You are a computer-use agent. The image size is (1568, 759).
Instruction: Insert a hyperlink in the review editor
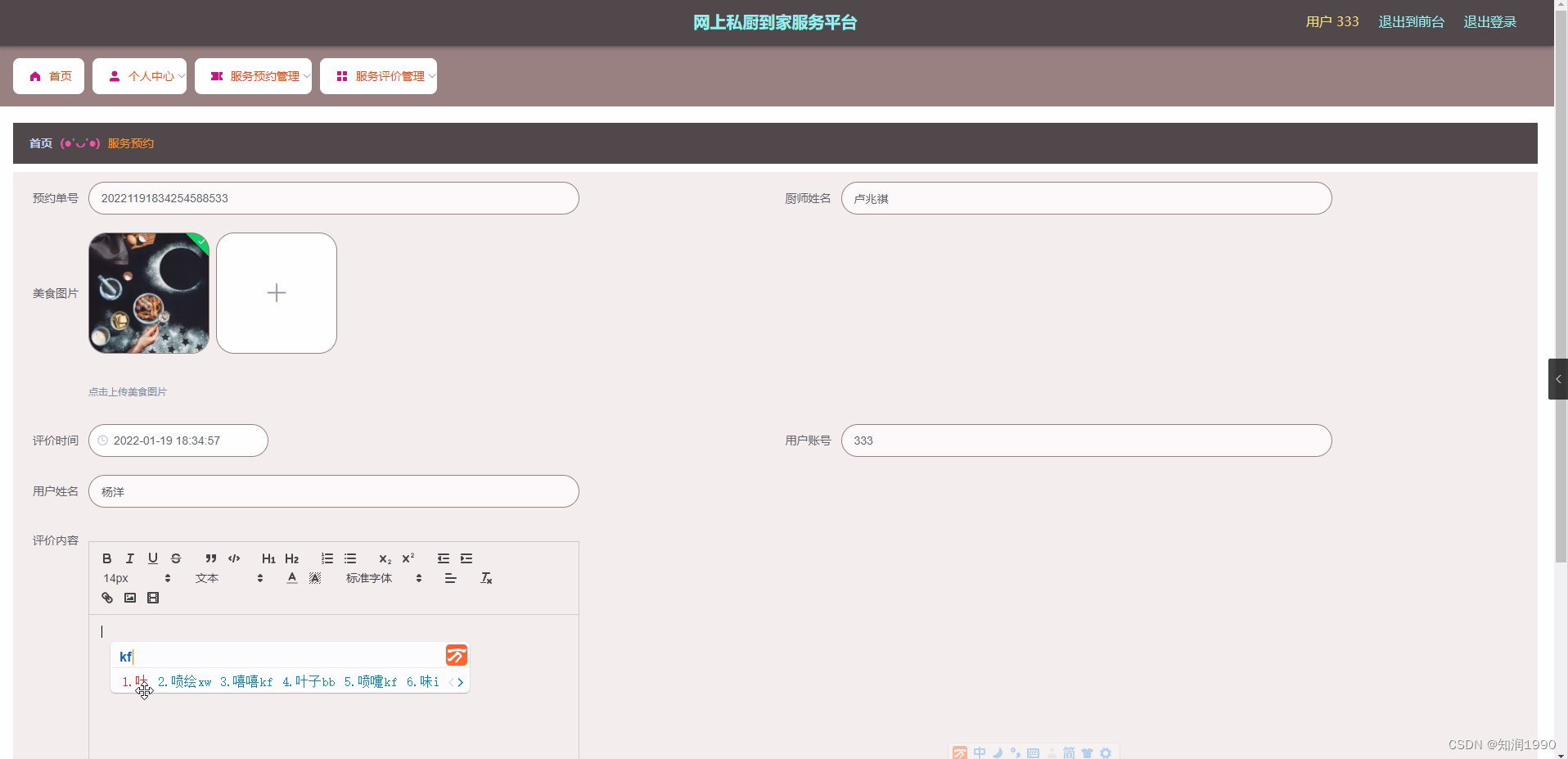pos(106,598)
